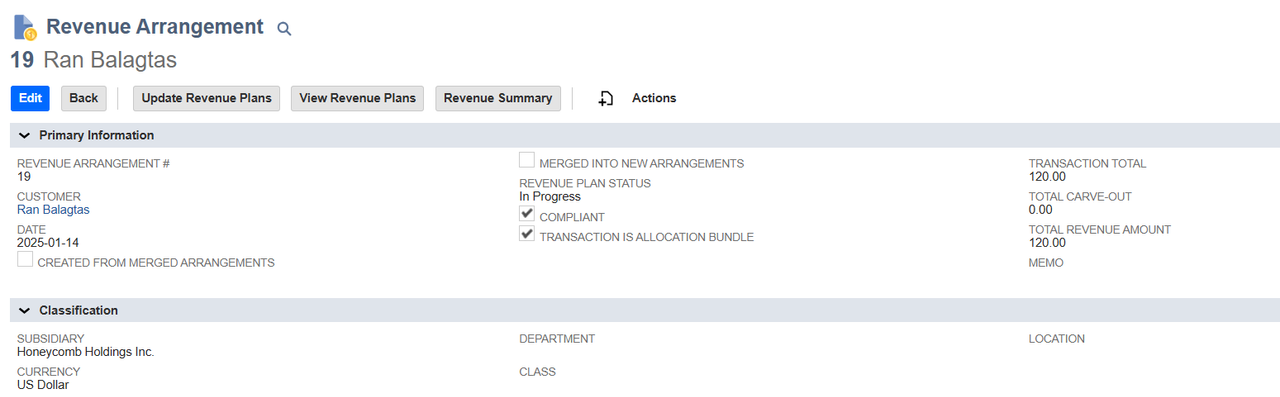
Task: Click the Classification header label
Action: [78, 311]
